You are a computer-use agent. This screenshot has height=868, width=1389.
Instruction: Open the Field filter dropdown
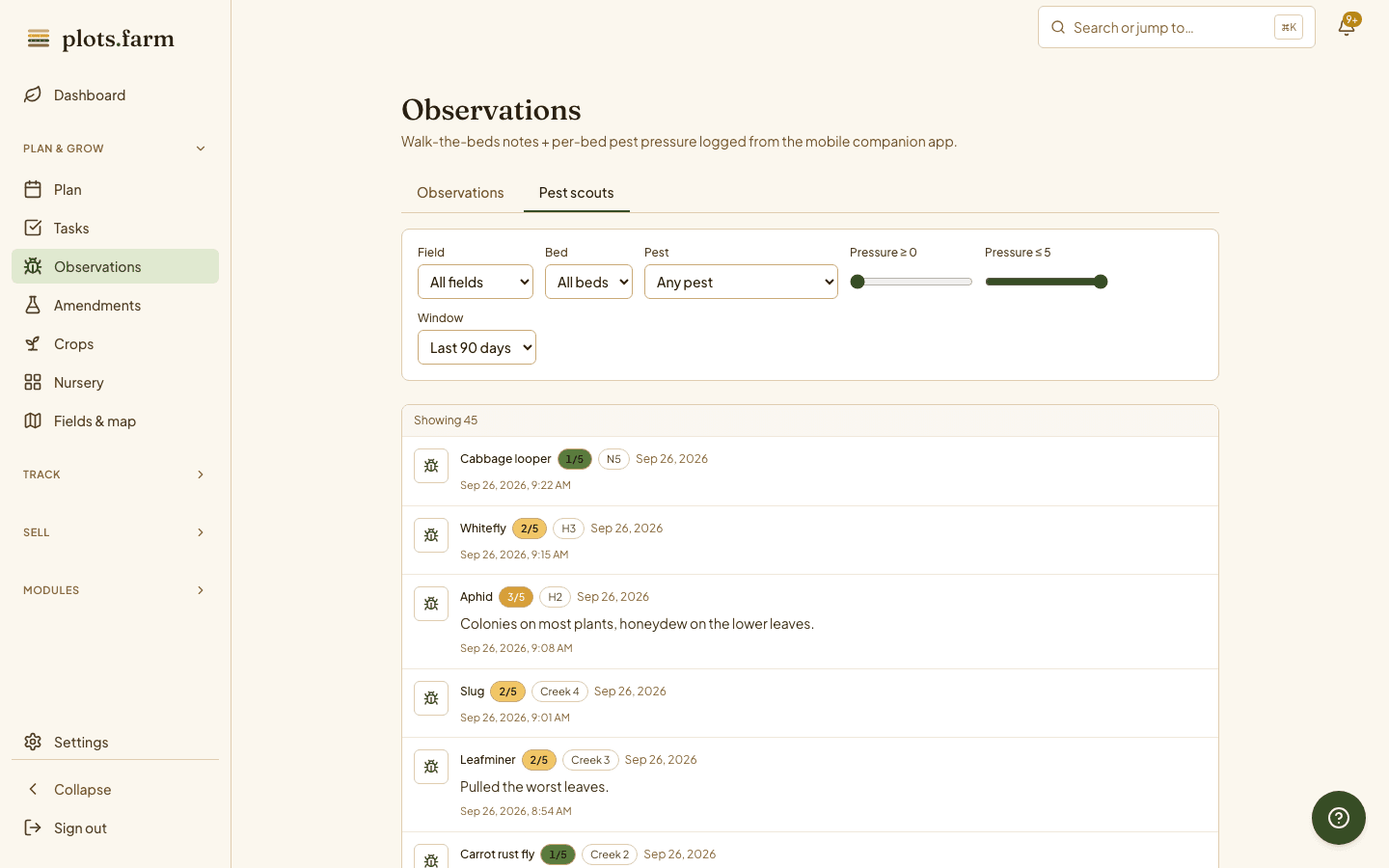[x=476, y=282]
